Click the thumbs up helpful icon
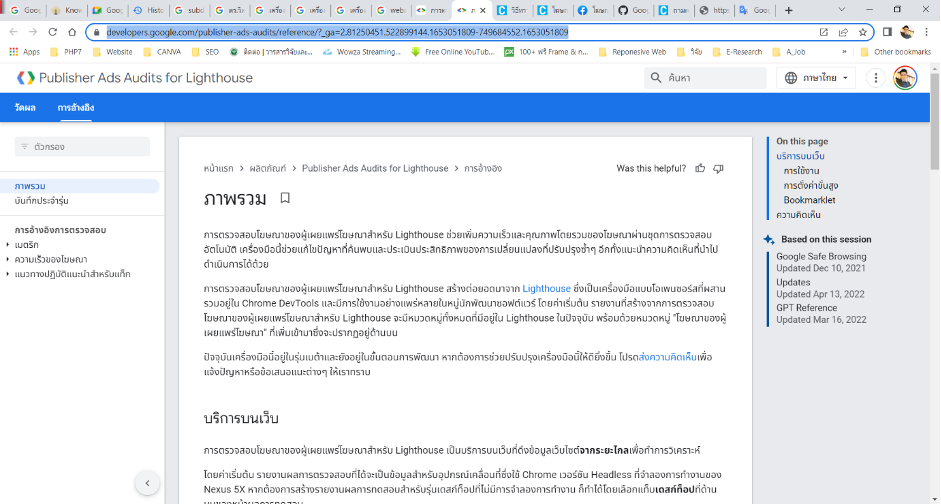This screenshot has width=941, height=504. coord(700,169)
